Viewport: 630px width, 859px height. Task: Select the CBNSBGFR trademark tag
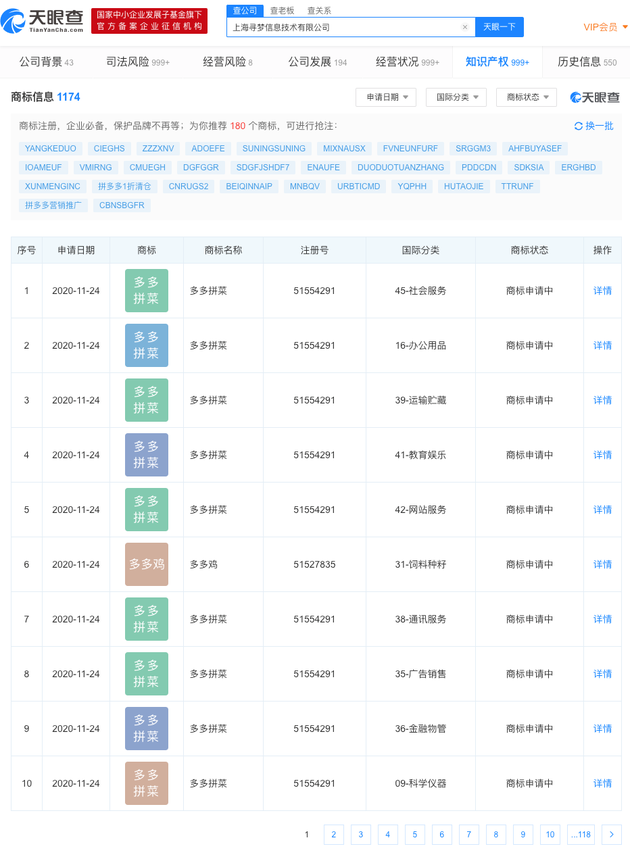pos(122,205)
